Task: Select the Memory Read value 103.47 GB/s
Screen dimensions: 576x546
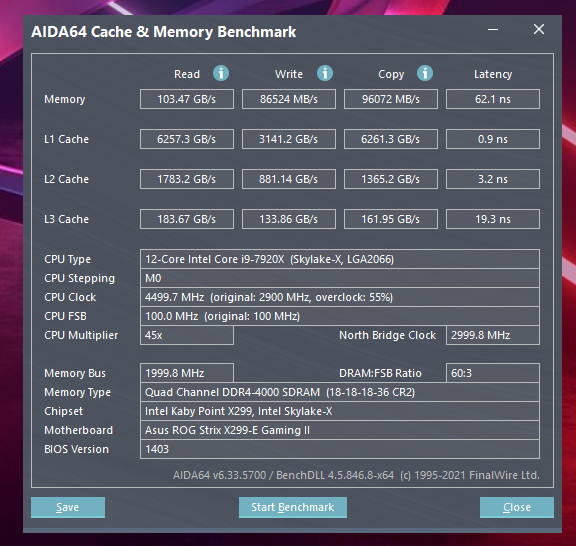Action: pyautogui.click(x=187, y=99)
